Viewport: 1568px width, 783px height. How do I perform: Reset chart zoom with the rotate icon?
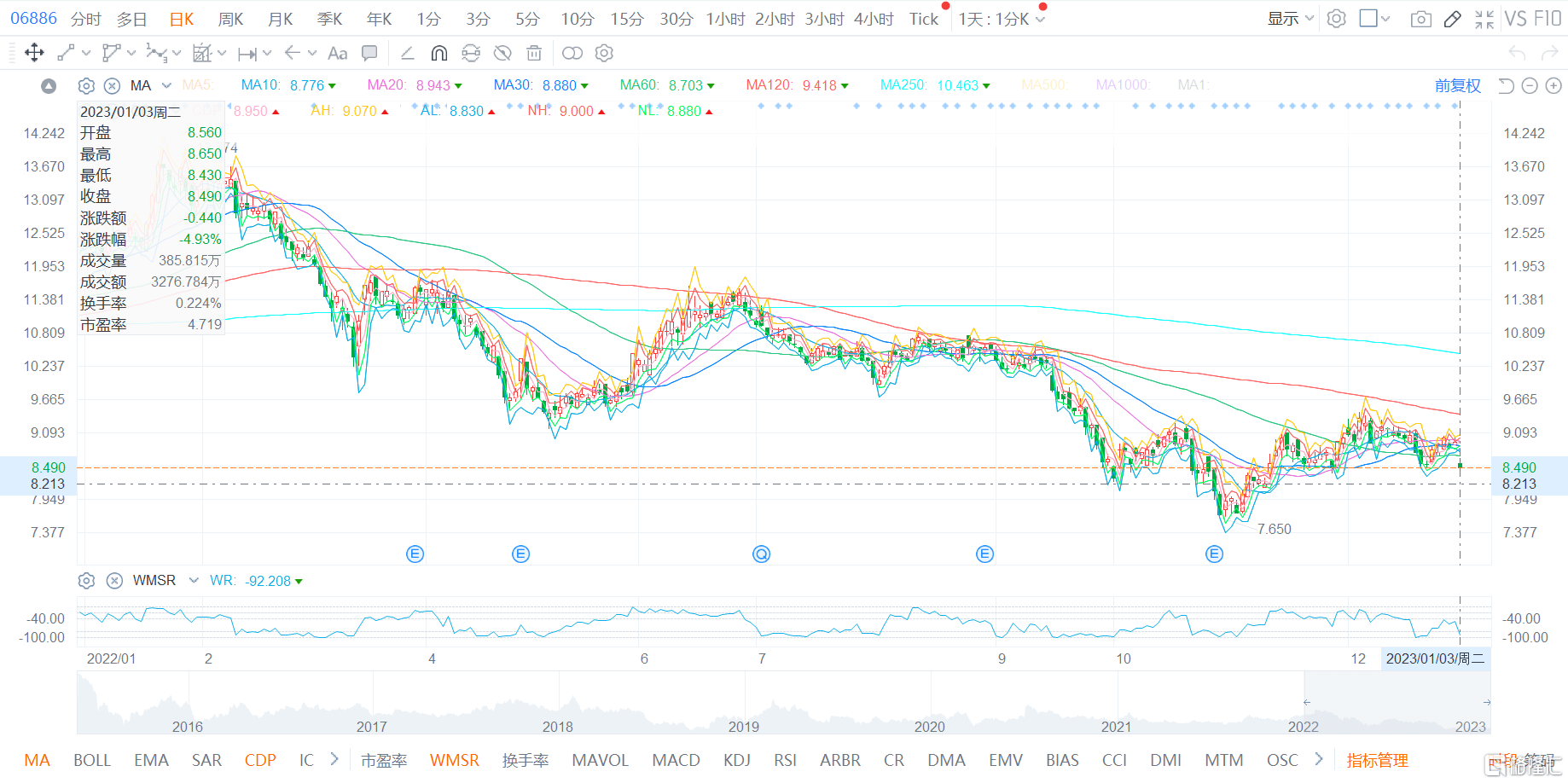1507,85
